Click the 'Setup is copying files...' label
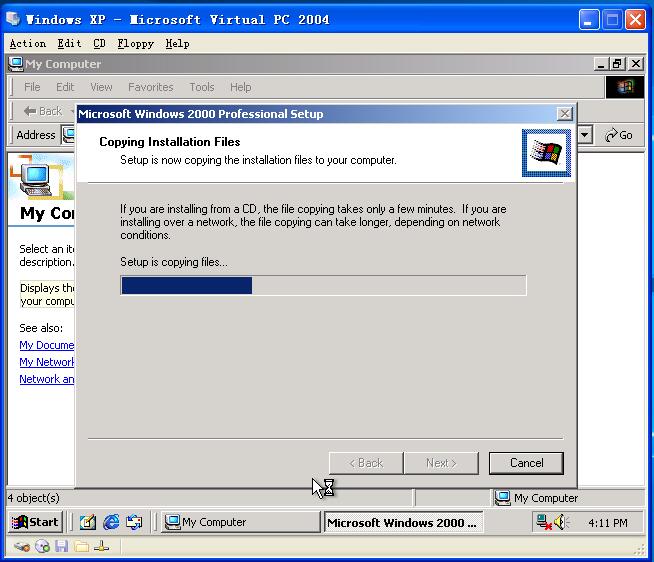The width and height of the screenshot is (654, 562). coord(174,262)
